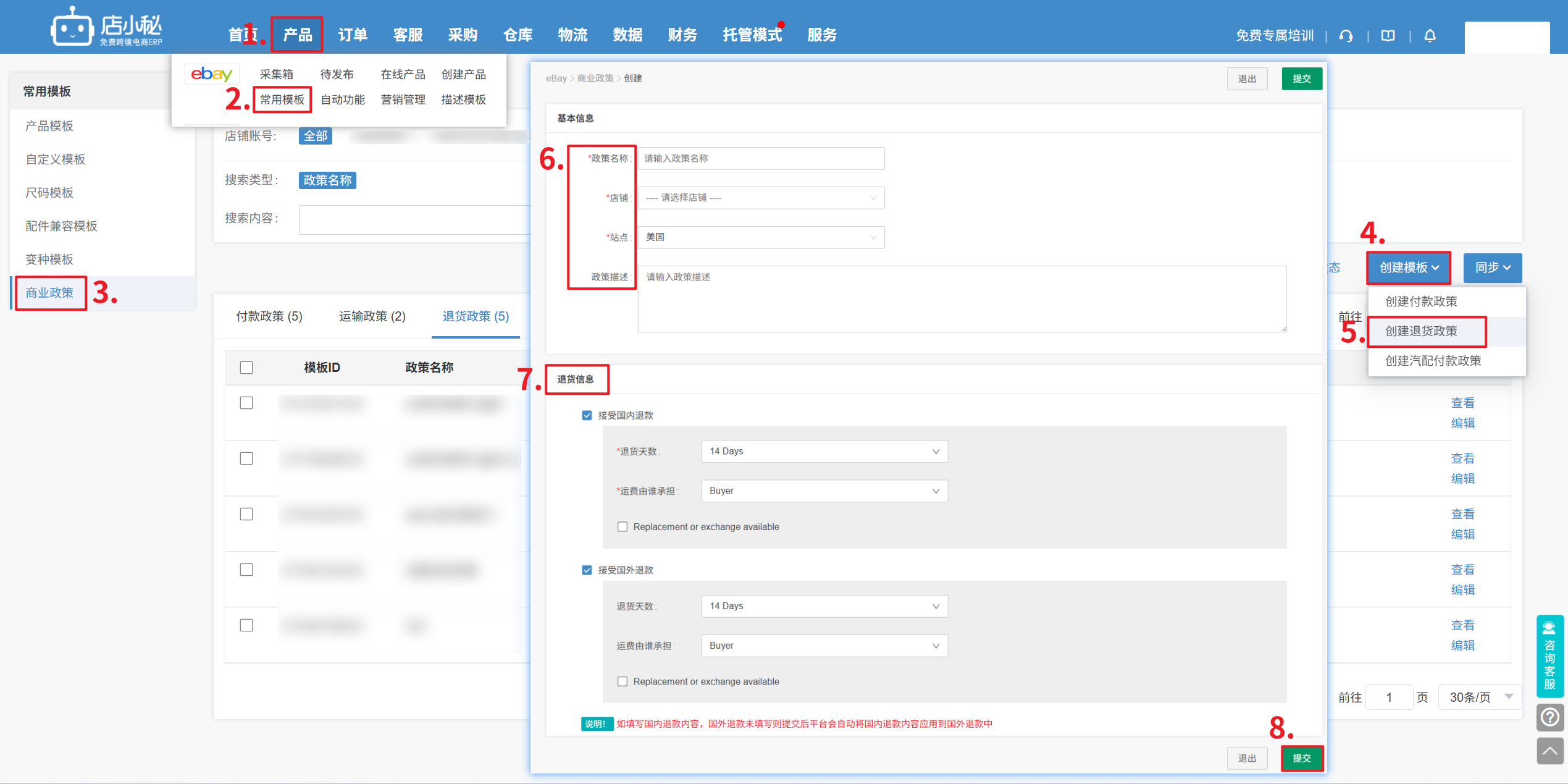Click the eBay platform logo
The width and height of the screenshot is (1568, 784).
click(x=211, y=74)
